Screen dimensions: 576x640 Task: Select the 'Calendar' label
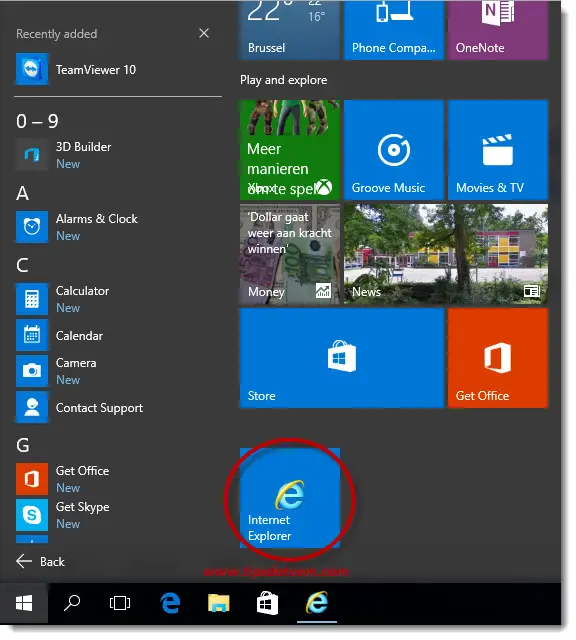tap(79, 336)
